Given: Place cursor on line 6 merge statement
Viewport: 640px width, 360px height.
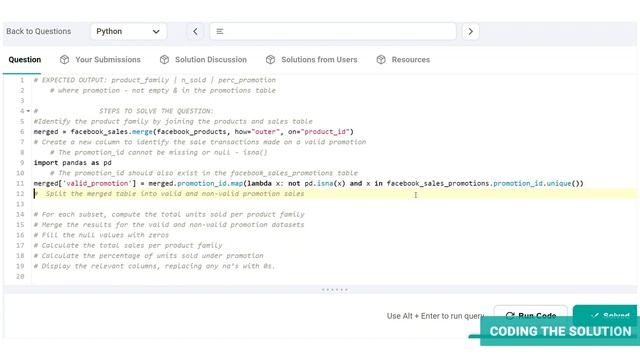Looking at the screenshot, I should [x=193, y=132].
